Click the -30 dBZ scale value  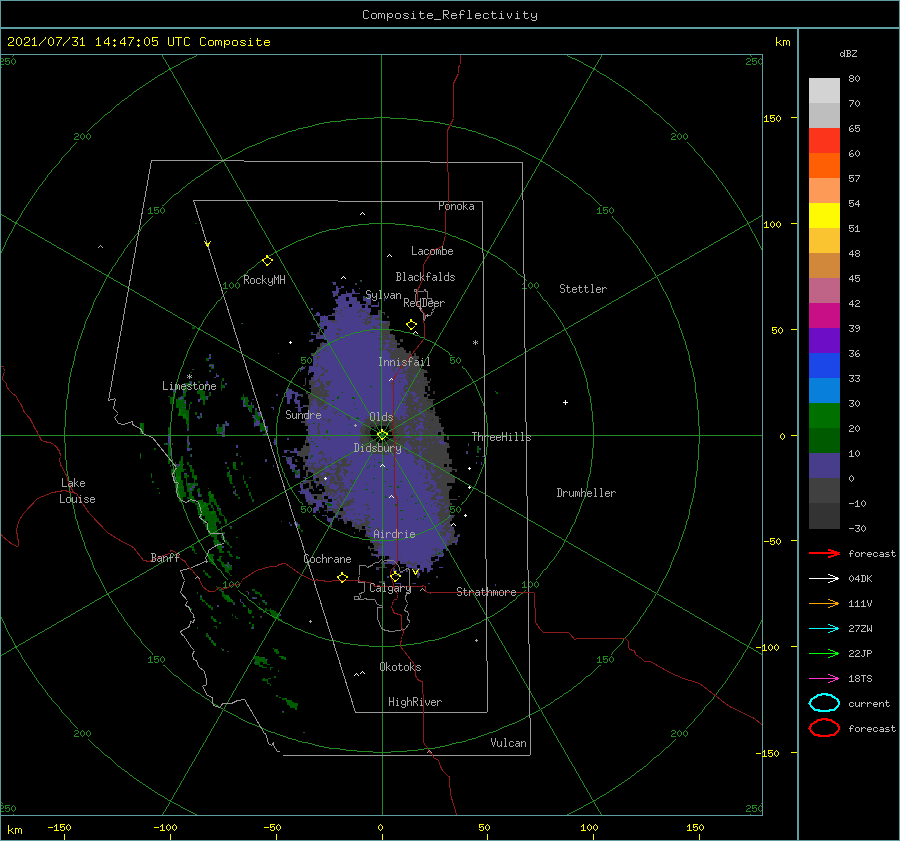click(x=857, y=528)
